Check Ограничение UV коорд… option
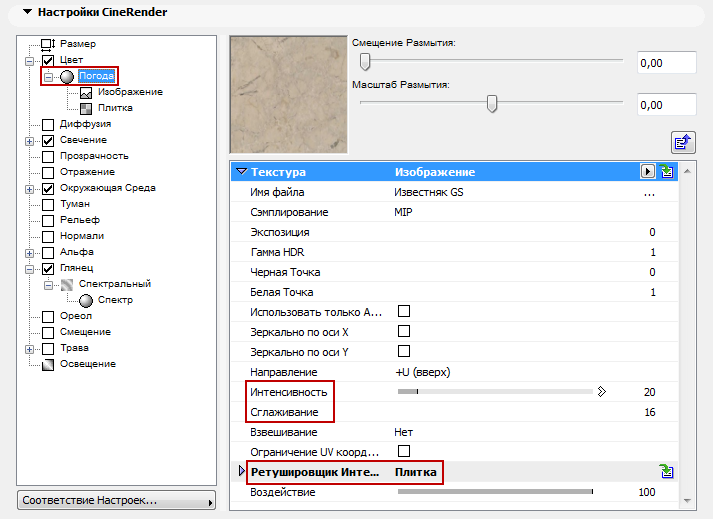The width and height of the screenshot is (713, 519). [404, 451]
